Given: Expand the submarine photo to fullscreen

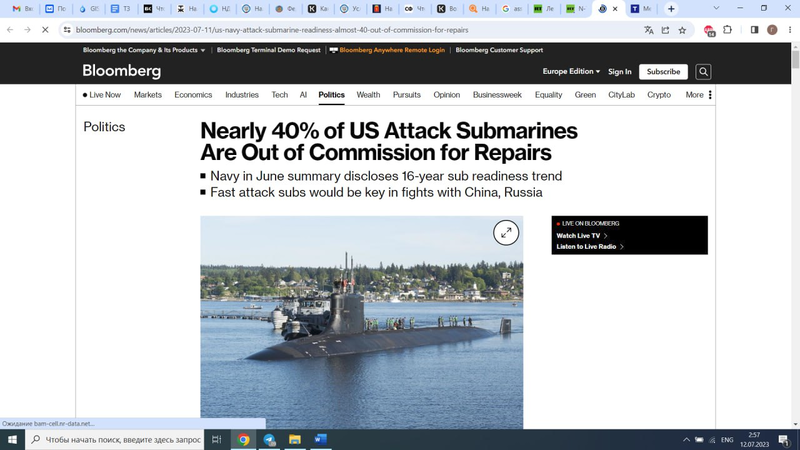Looking at the screenshot, I should click(x=506, y=233).
